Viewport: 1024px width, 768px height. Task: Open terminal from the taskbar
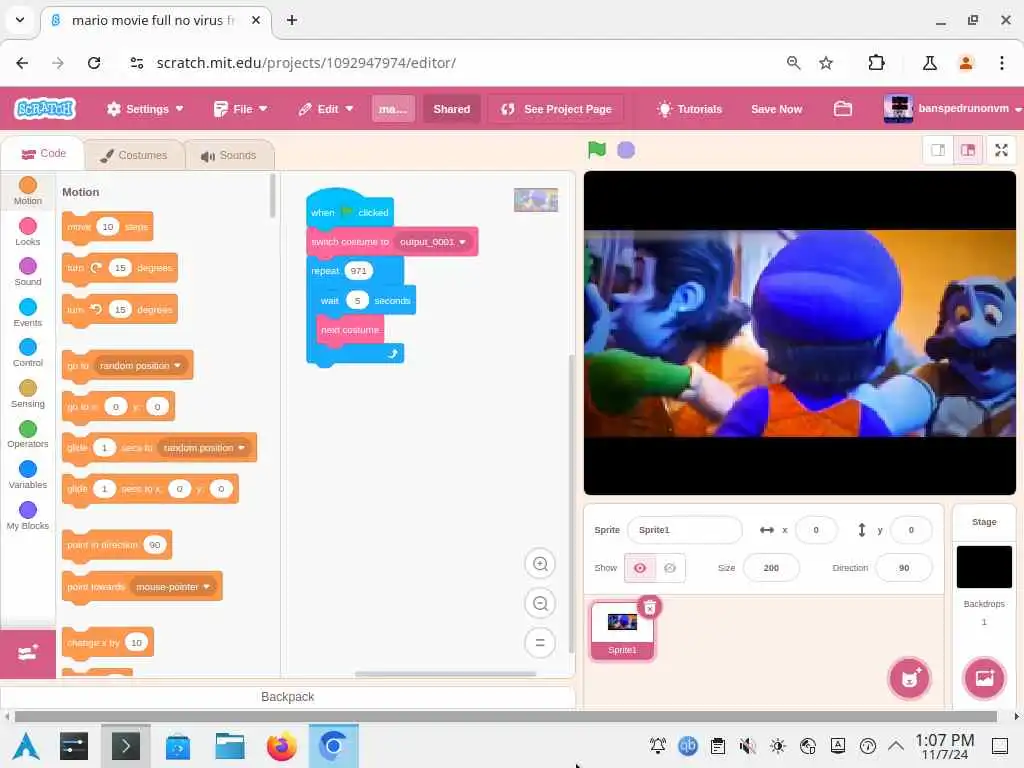(x=125, y=746)
